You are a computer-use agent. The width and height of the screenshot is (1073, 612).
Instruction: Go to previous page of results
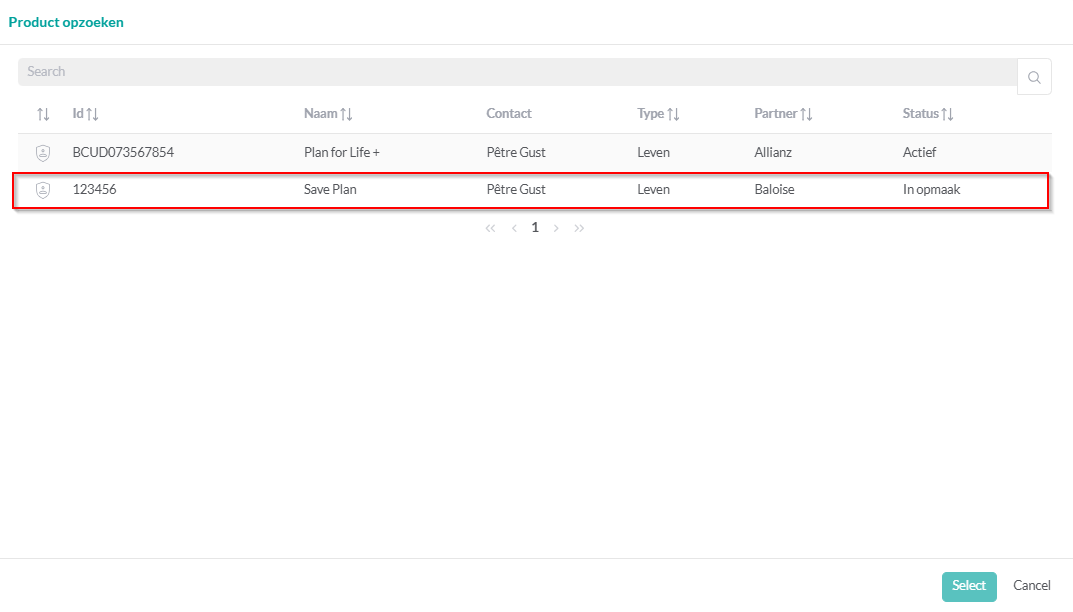coord(514,228)
